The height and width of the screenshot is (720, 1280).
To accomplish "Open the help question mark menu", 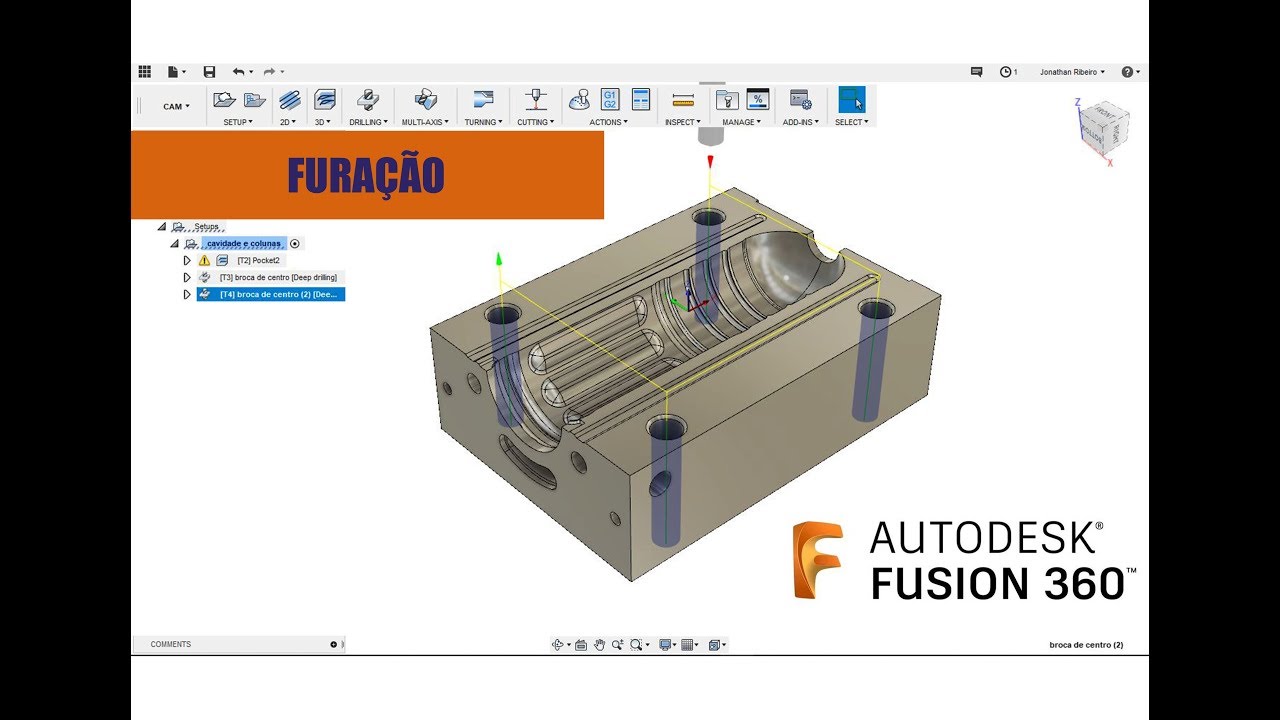I will pyautogui.click(x=1130, y=72).
